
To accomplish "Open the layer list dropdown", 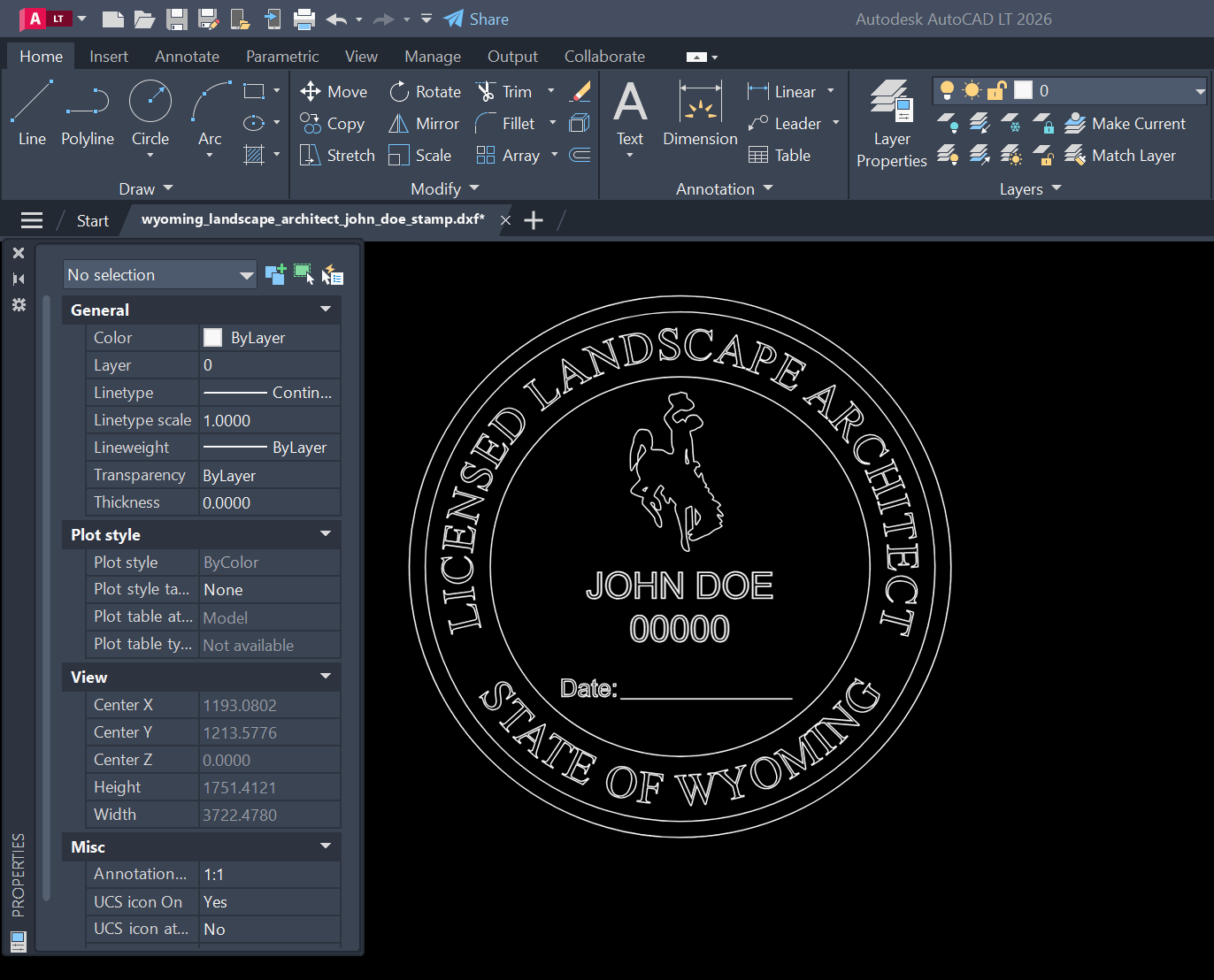I will (1200, 90).
